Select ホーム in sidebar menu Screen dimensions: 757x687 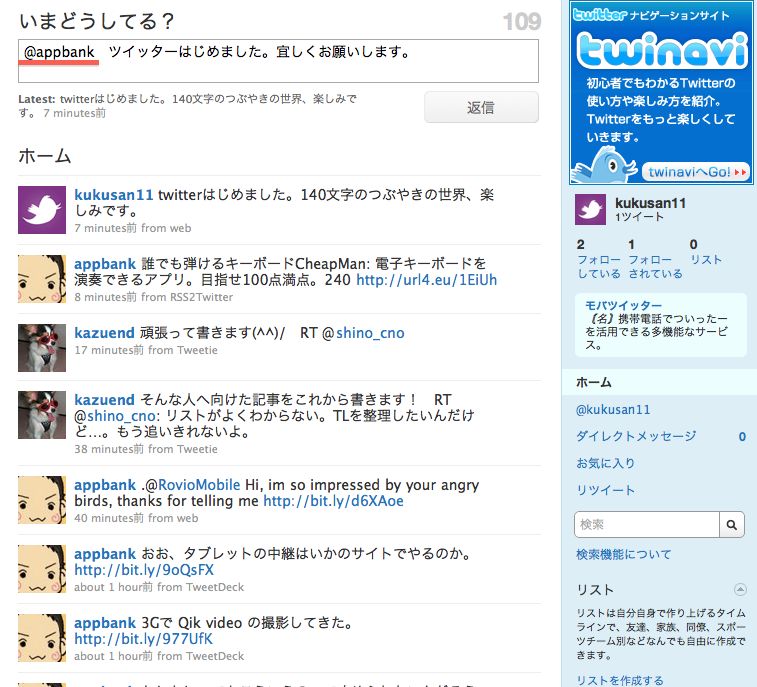tap(659, 382)
